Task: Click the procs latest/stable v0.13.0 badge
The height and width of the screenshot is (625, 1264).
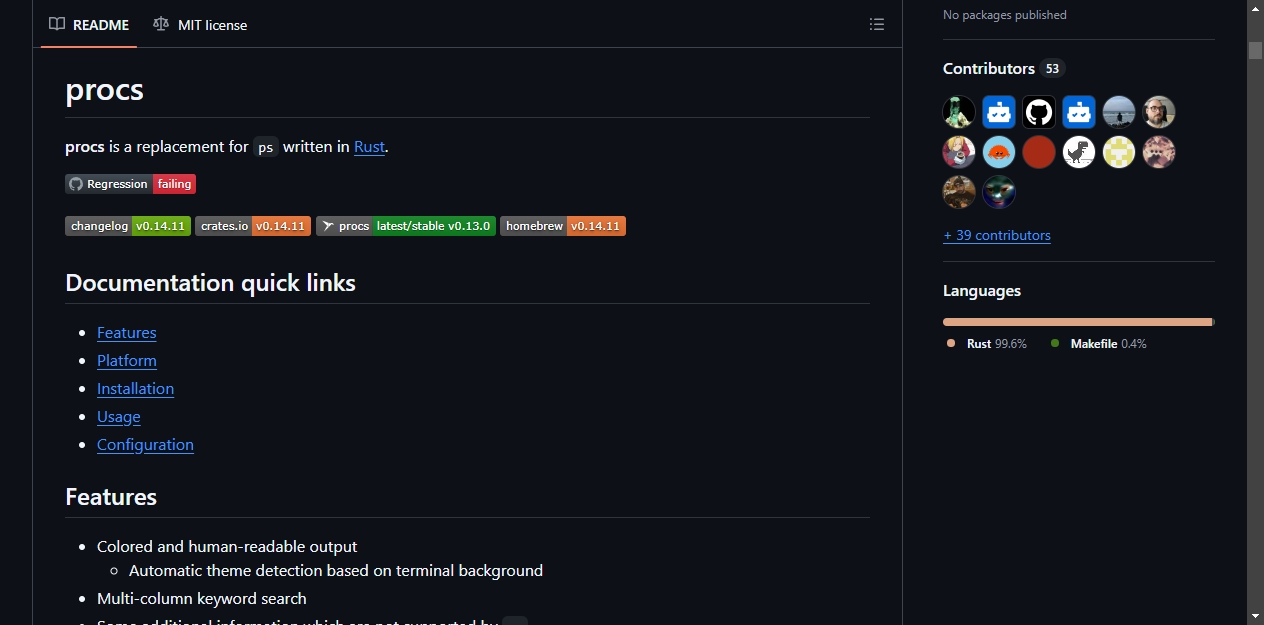Action: click(406, 226)
